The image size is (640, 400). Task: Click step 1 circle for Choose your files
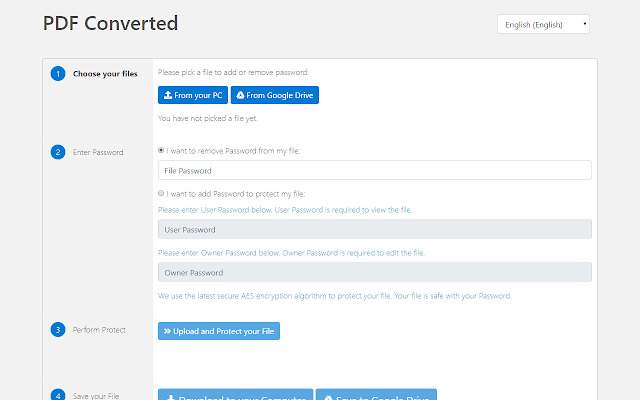tap(58, 73)
